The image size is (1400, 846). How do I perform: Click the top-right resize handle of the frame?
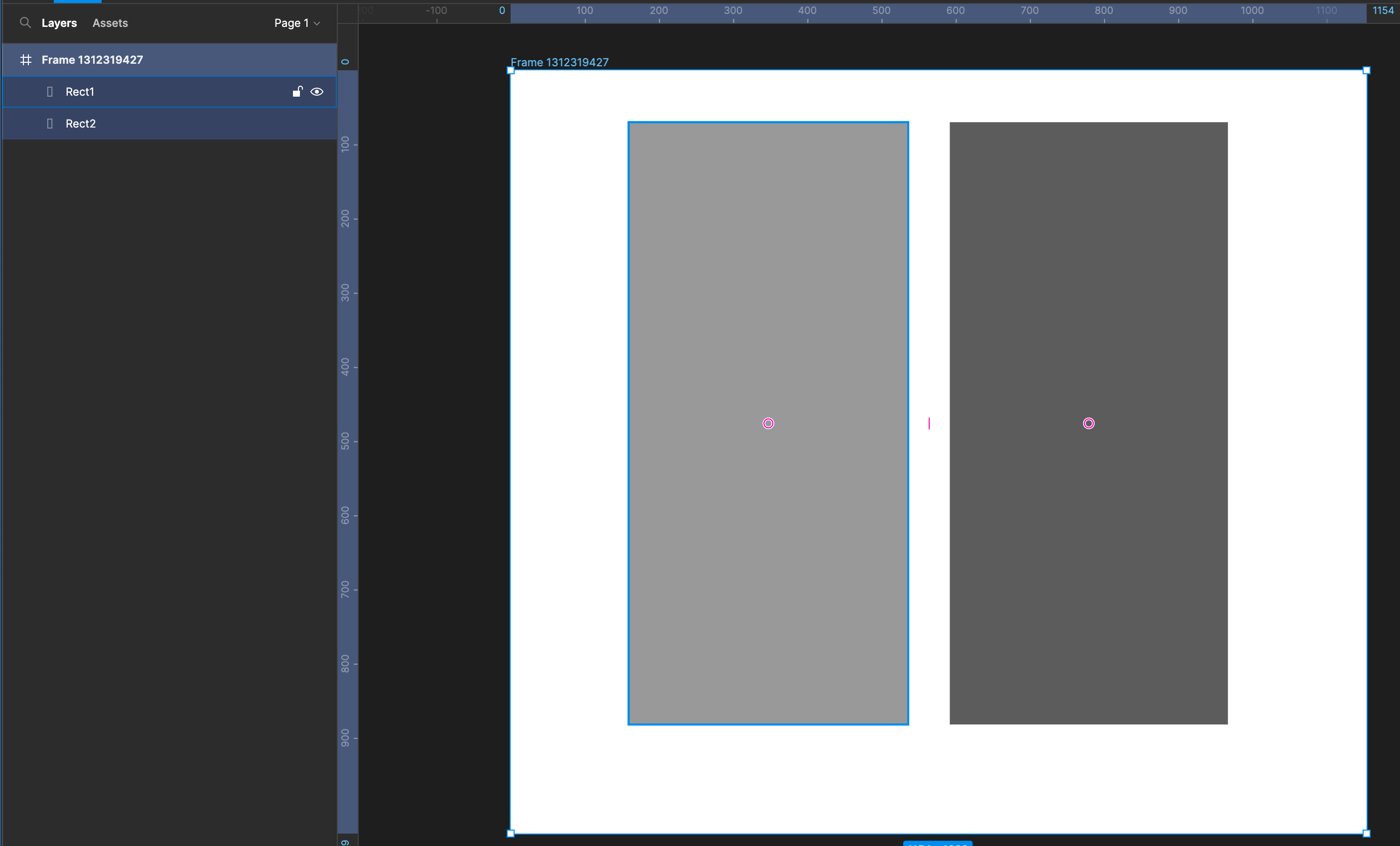pos(1367,70)
